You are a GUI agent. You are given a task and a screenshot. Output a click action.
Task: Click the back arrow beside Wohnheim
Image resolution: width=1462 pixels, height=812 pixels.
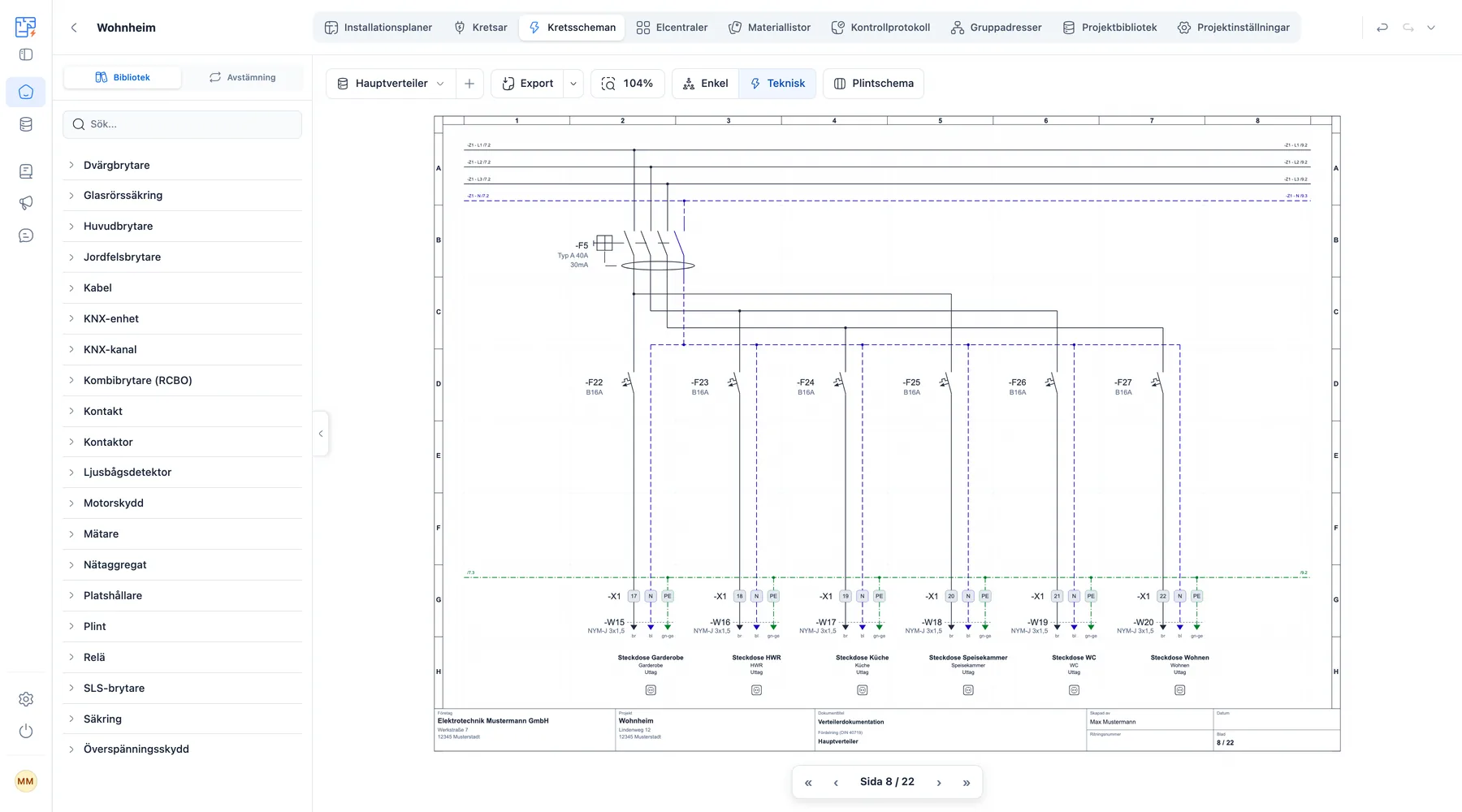[74, 28]
